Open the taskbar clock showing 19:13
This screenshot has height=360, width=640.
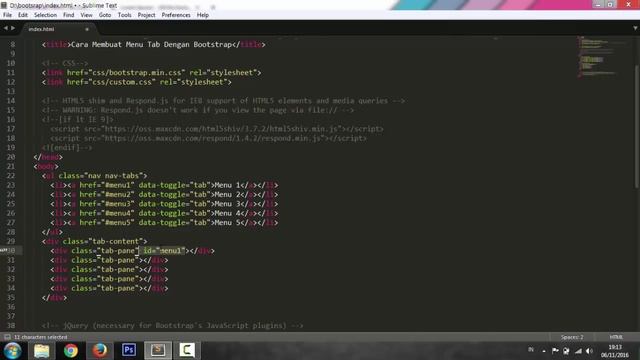point(615,351)
